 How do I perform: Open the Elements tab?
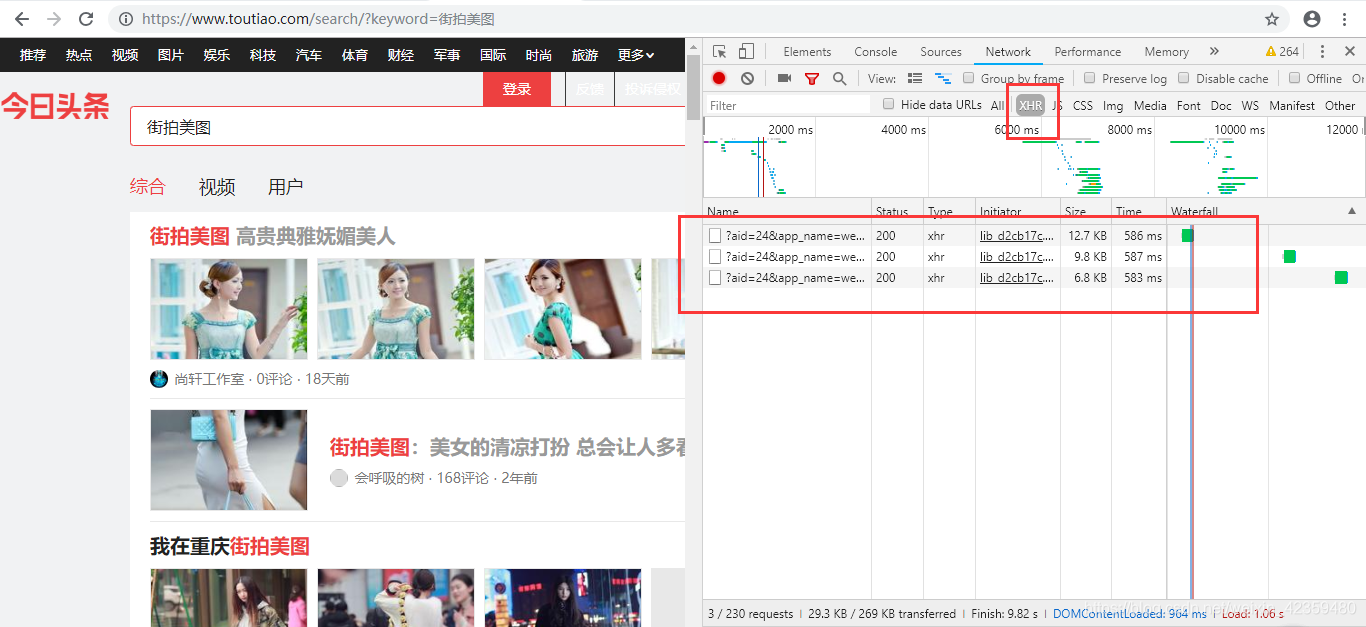click(807, 52)
